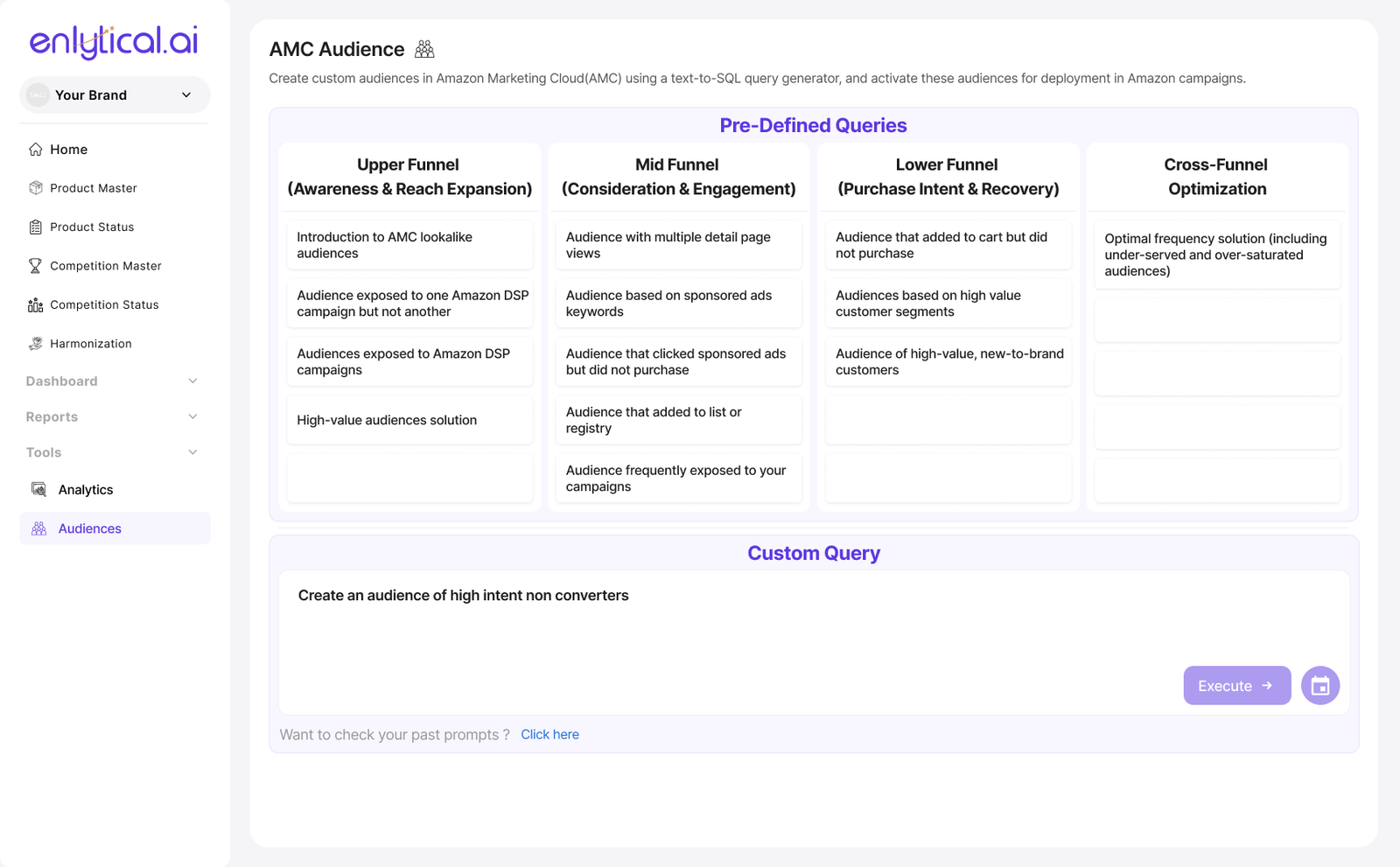
Task: Select 'Audience of high-value, new-to-brand customers'
Action: pyautogui.click(x=948, y=361)
